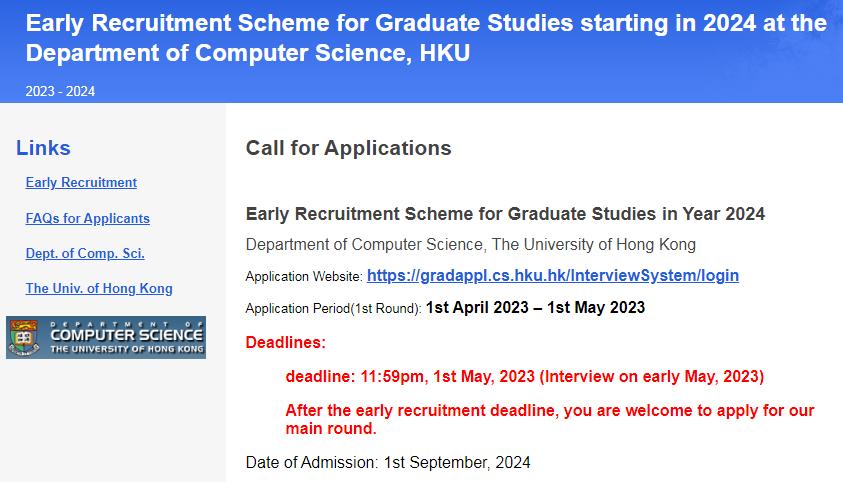
Task: Click the Application Website label text
Action: point(304,277)
